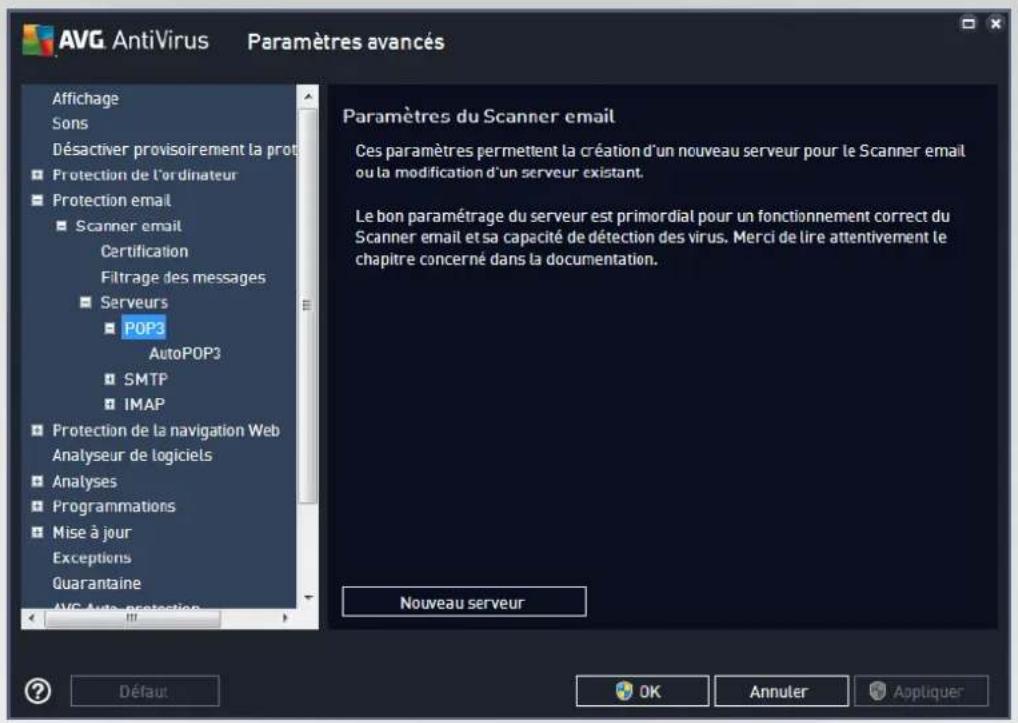Open Certification settings
Viewport: 1018px width, 723px height.
144,251
